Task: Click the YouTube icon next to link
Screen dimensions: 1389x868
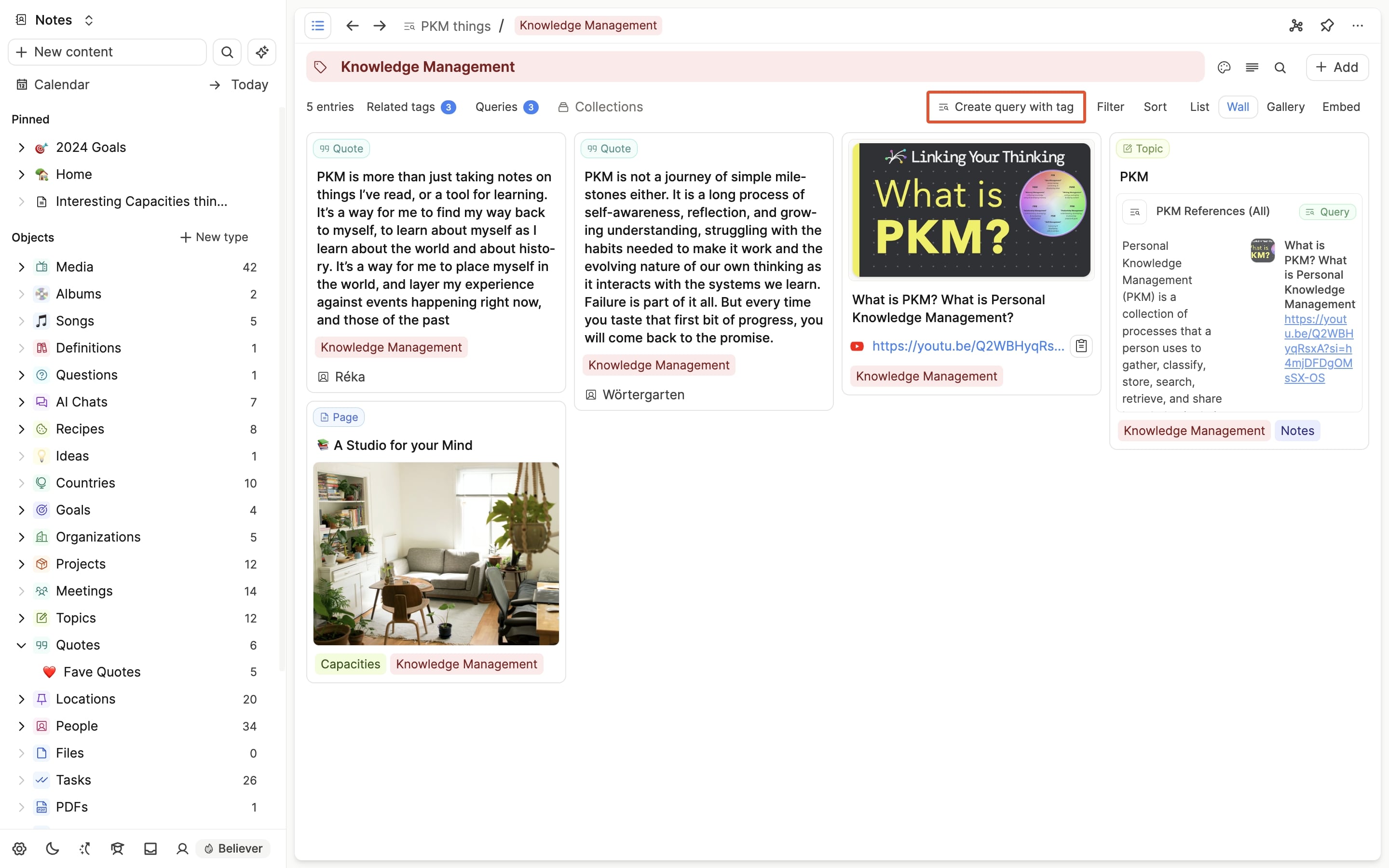Action: (857, 346)
